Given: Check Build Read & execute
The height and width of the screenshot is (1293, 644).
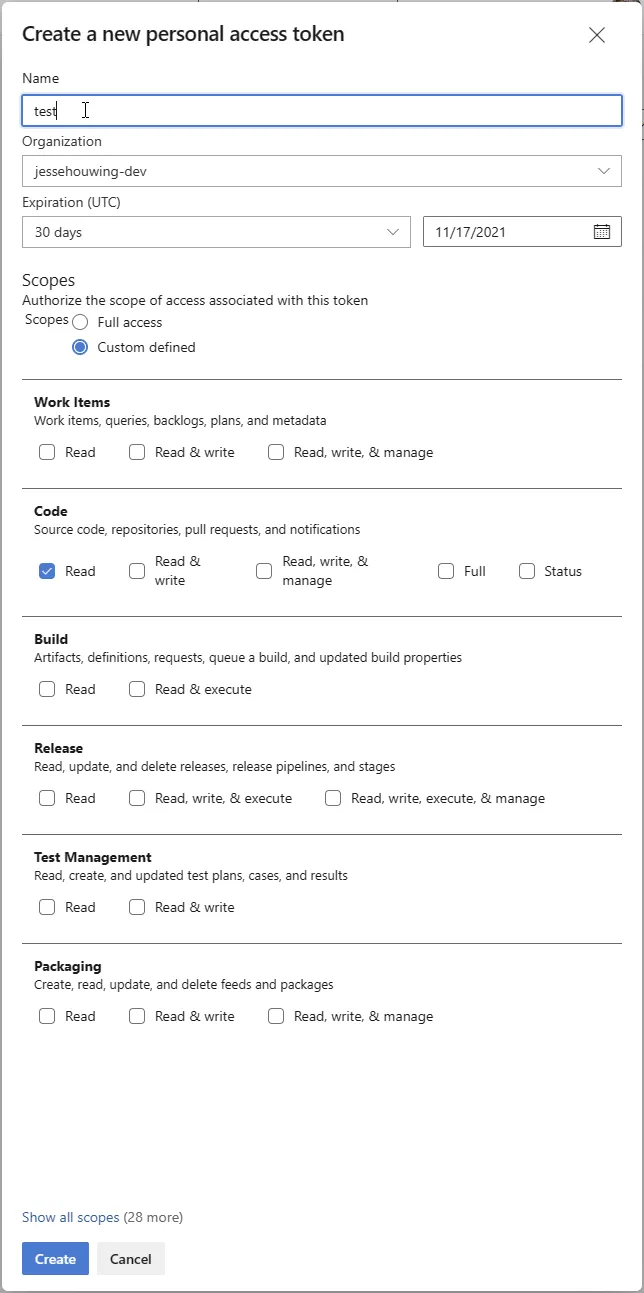Looking at the screenshot, I should (137, 689).
